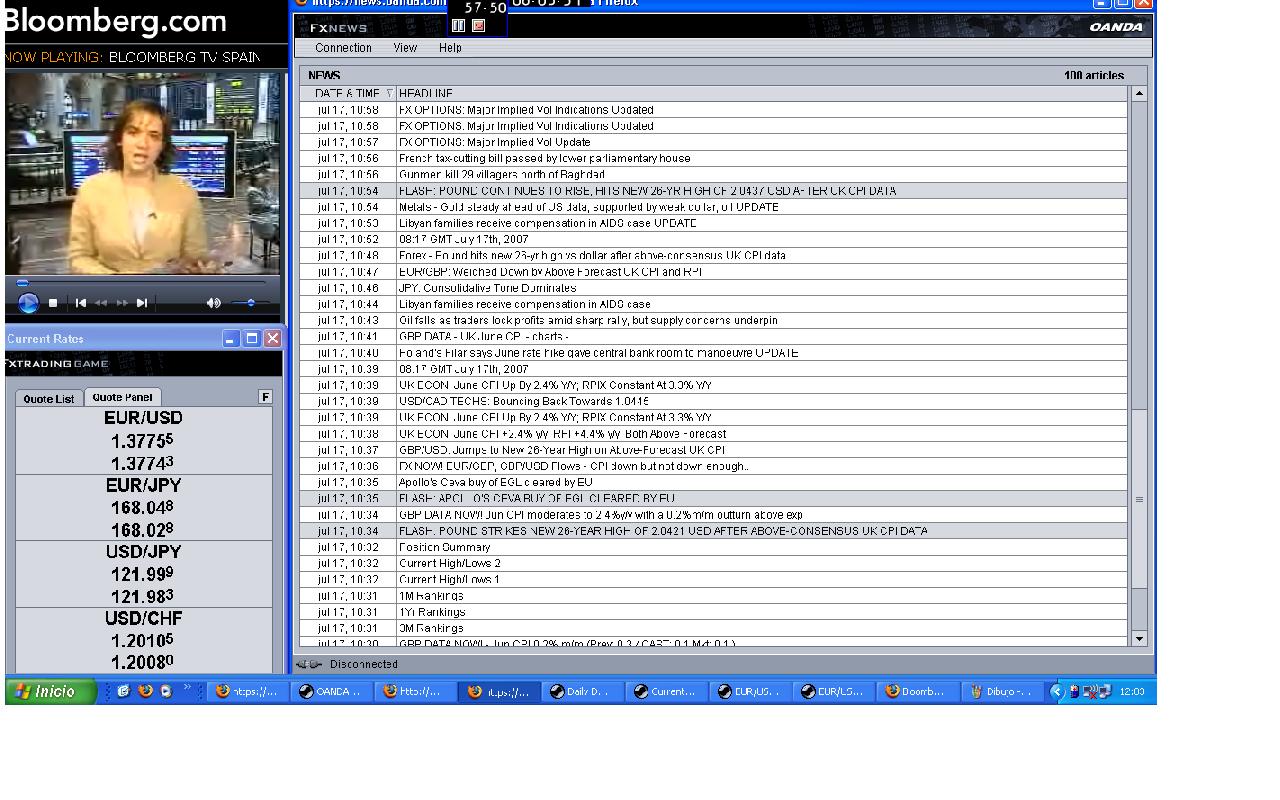Open the JPY Consolidative Tone Dominates headline

[713, 288]
